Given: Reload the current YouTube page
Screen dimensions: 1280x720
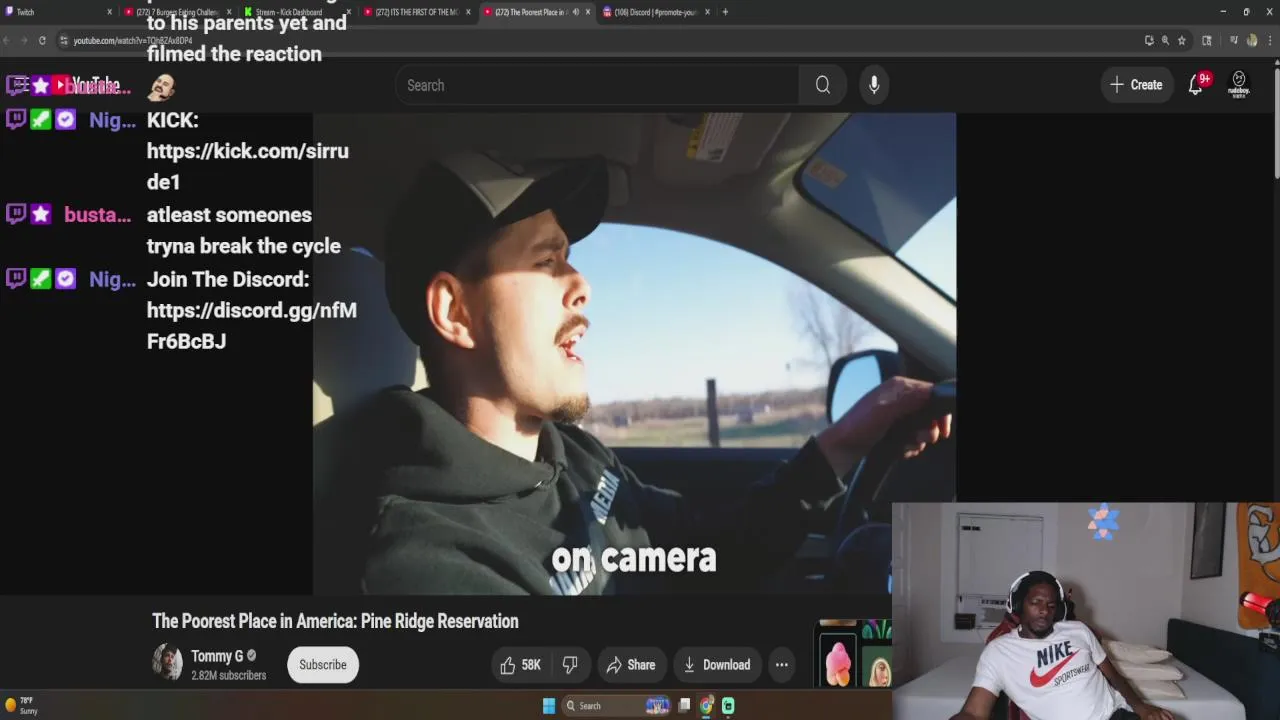Looking at the screenshot, I should [42, 40].
